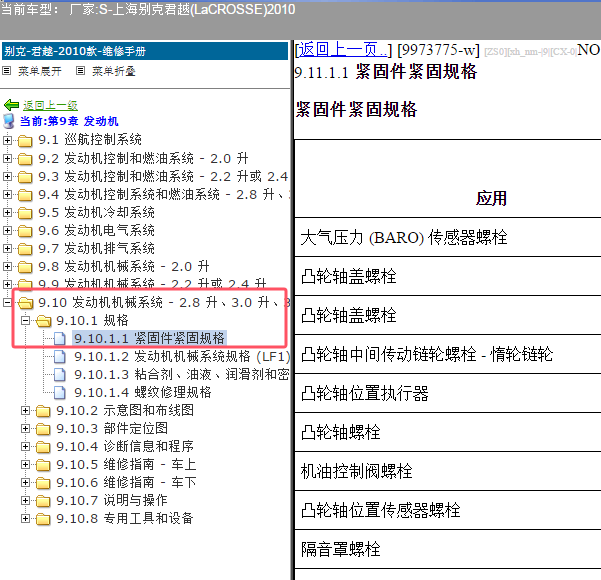The width and height of the screenshot is (601, 580).
Task: Select 9.3 发动机控制和燃油系统 - 2.2 升 label
Action: pos(163,176)
